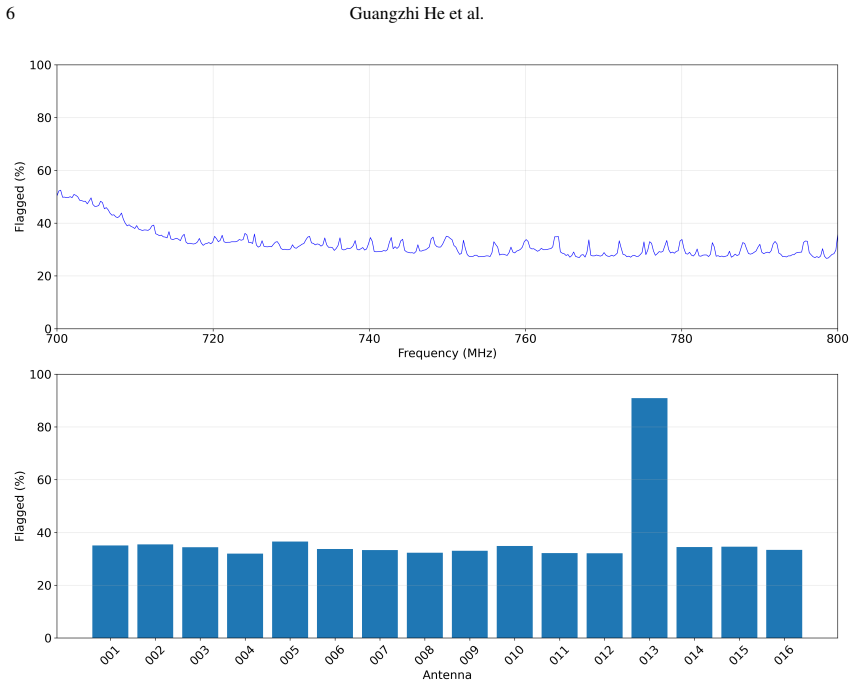Click the bar for antenna 014
Screen dimensions: 855x686
tap(694, 592)
